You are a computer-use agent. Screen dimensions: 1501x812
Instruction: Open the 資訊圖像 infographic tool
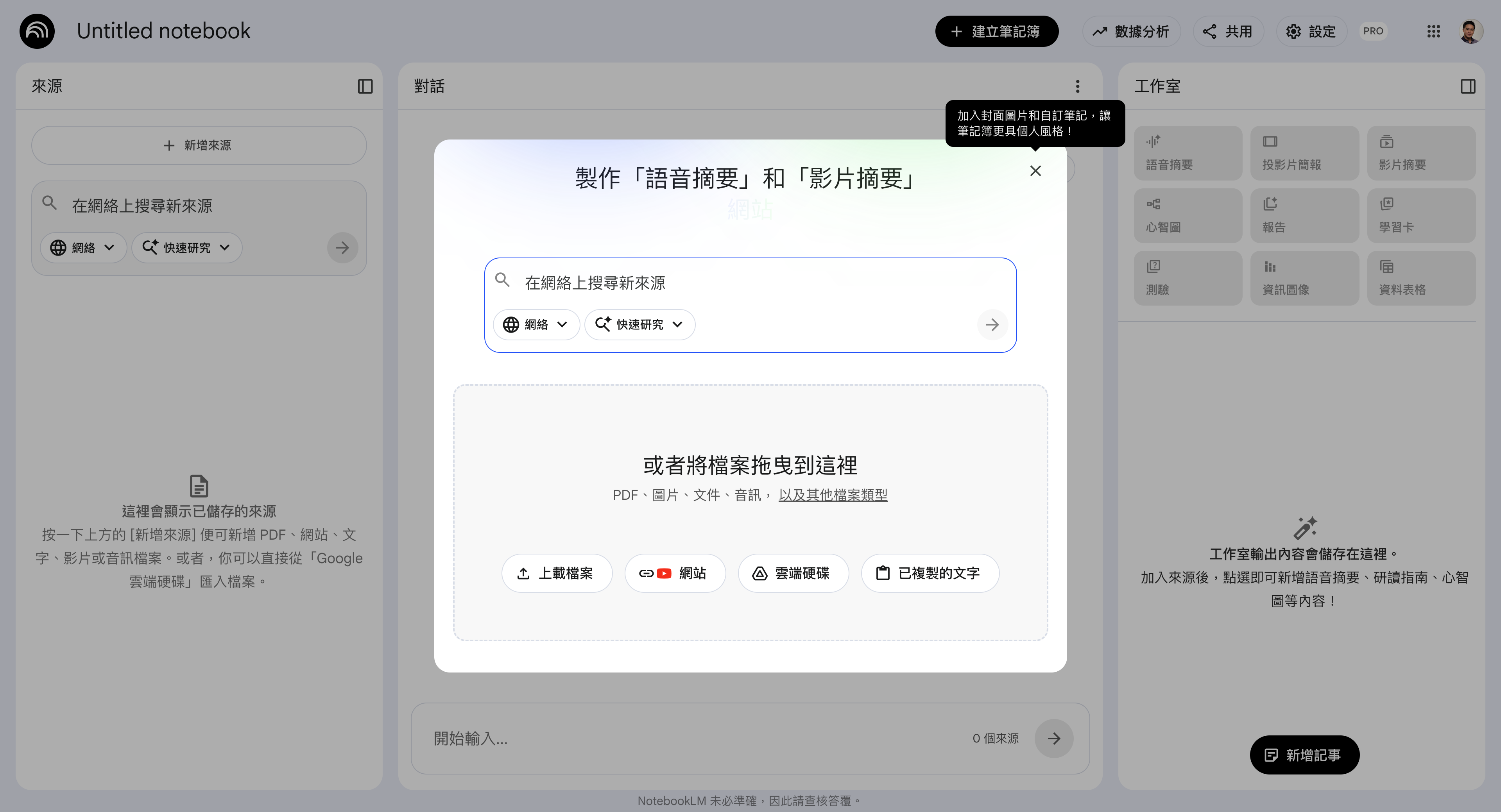pyautogui.click(x=1304, y=278)
